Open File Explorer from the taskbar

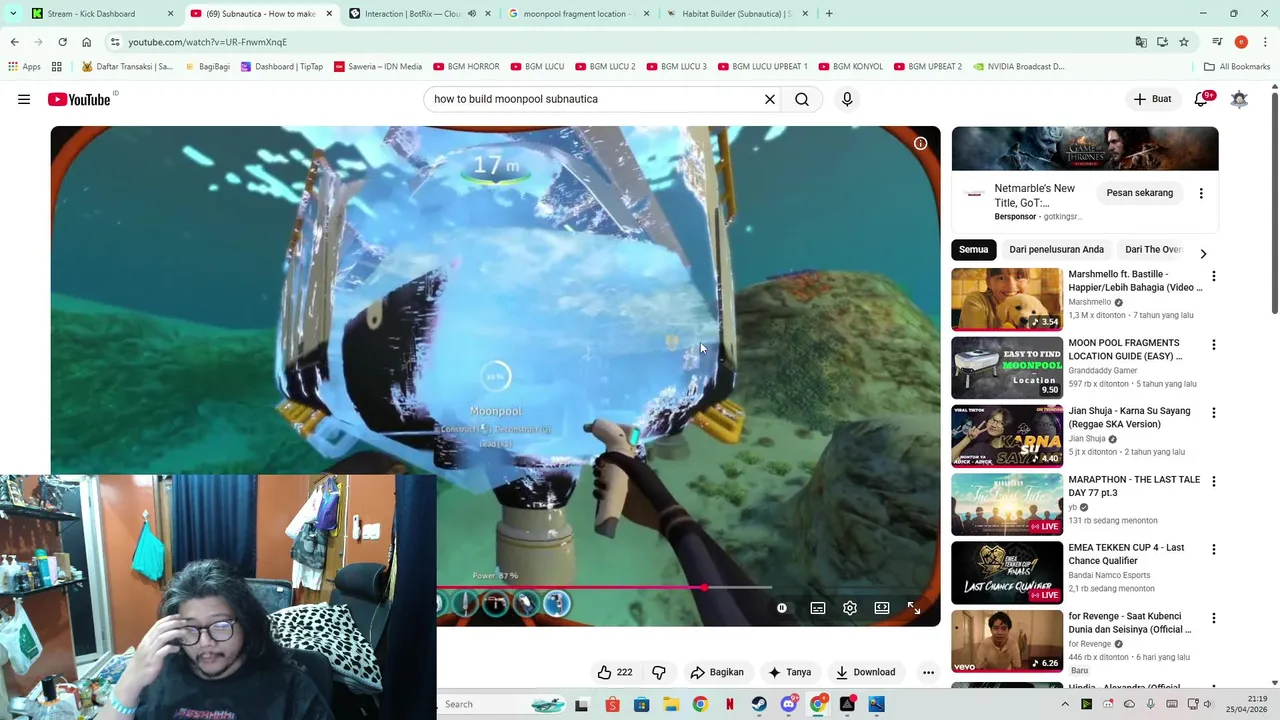click(671, 704)
